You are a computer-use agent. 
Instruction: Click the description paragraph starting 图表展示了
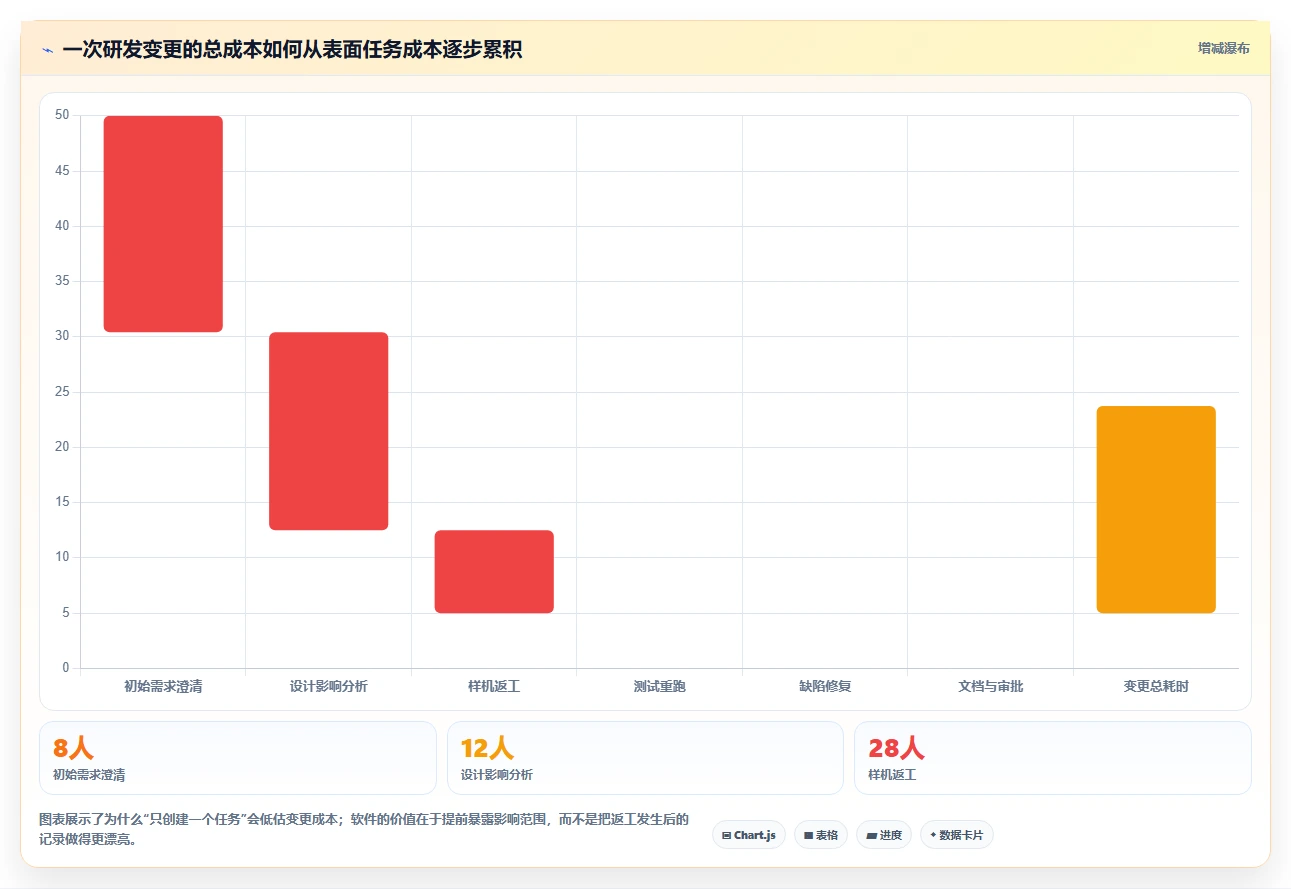point(364,829)
